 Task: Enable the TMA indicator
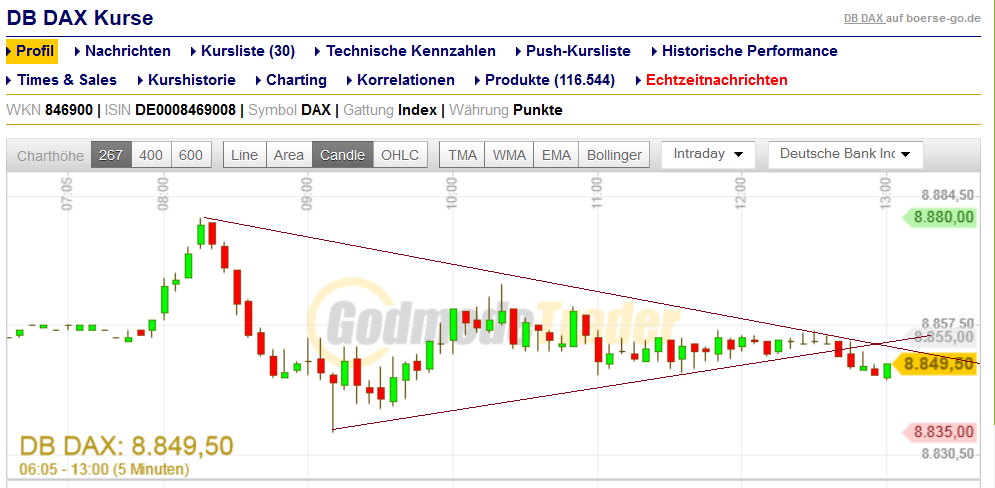[462, 155]
